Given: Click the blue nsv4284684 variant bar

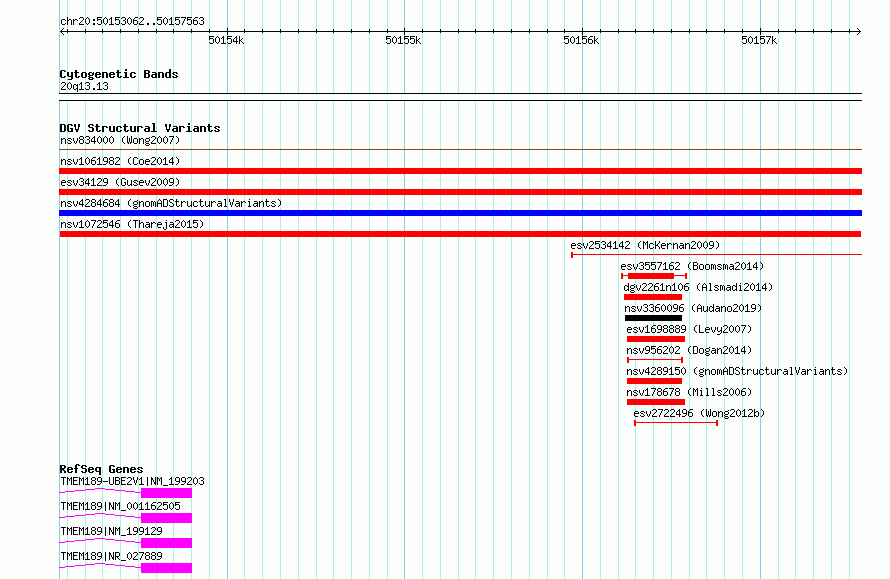Looking at the screenshot, I should pyautogui.click(x=460, y=213).
